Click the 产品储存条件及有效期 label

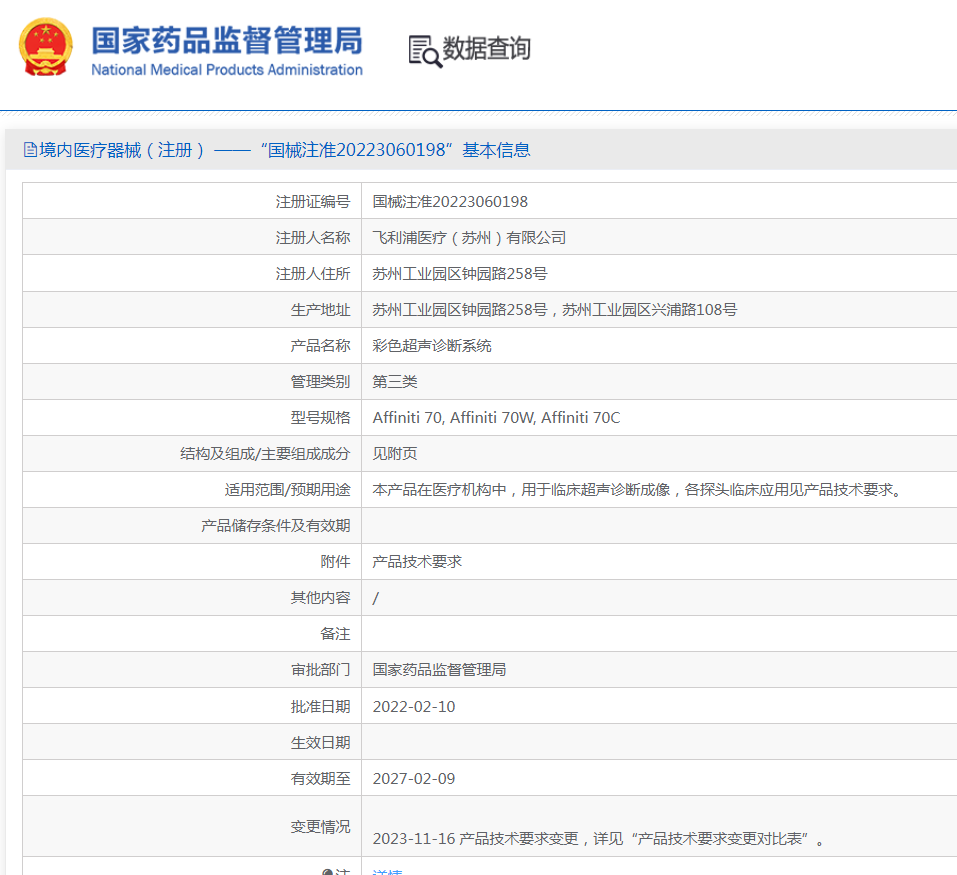tap(275, 526)
